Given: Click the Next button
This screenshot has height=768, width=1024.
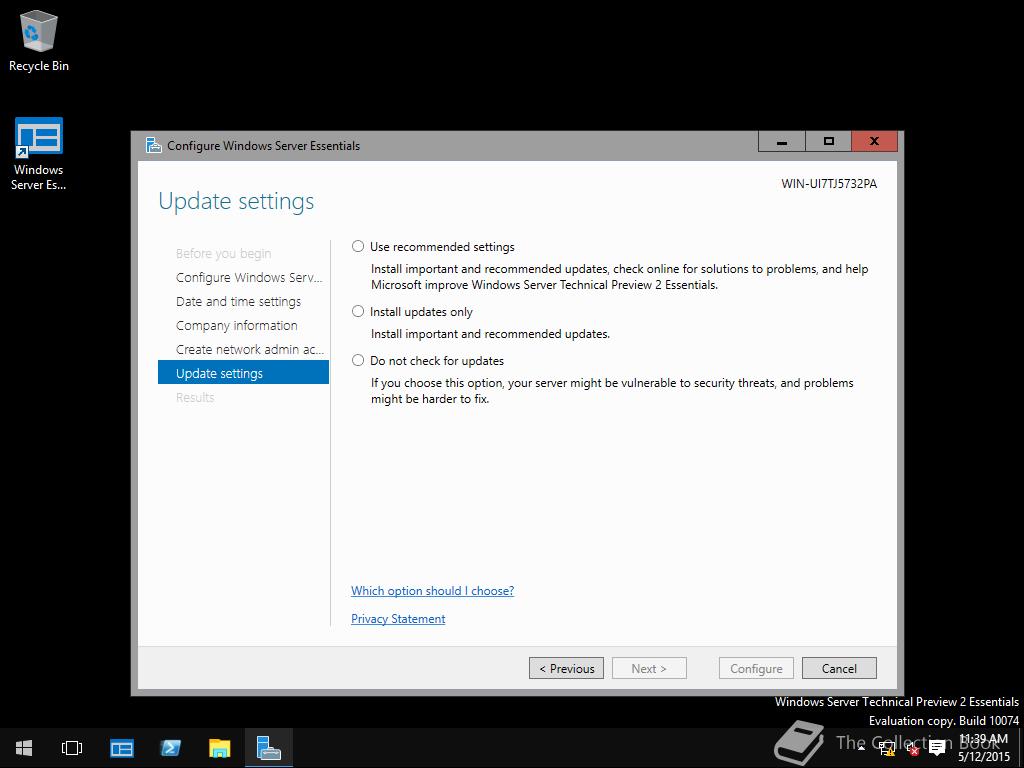Looking at the screenshot, I should [649, 668].
